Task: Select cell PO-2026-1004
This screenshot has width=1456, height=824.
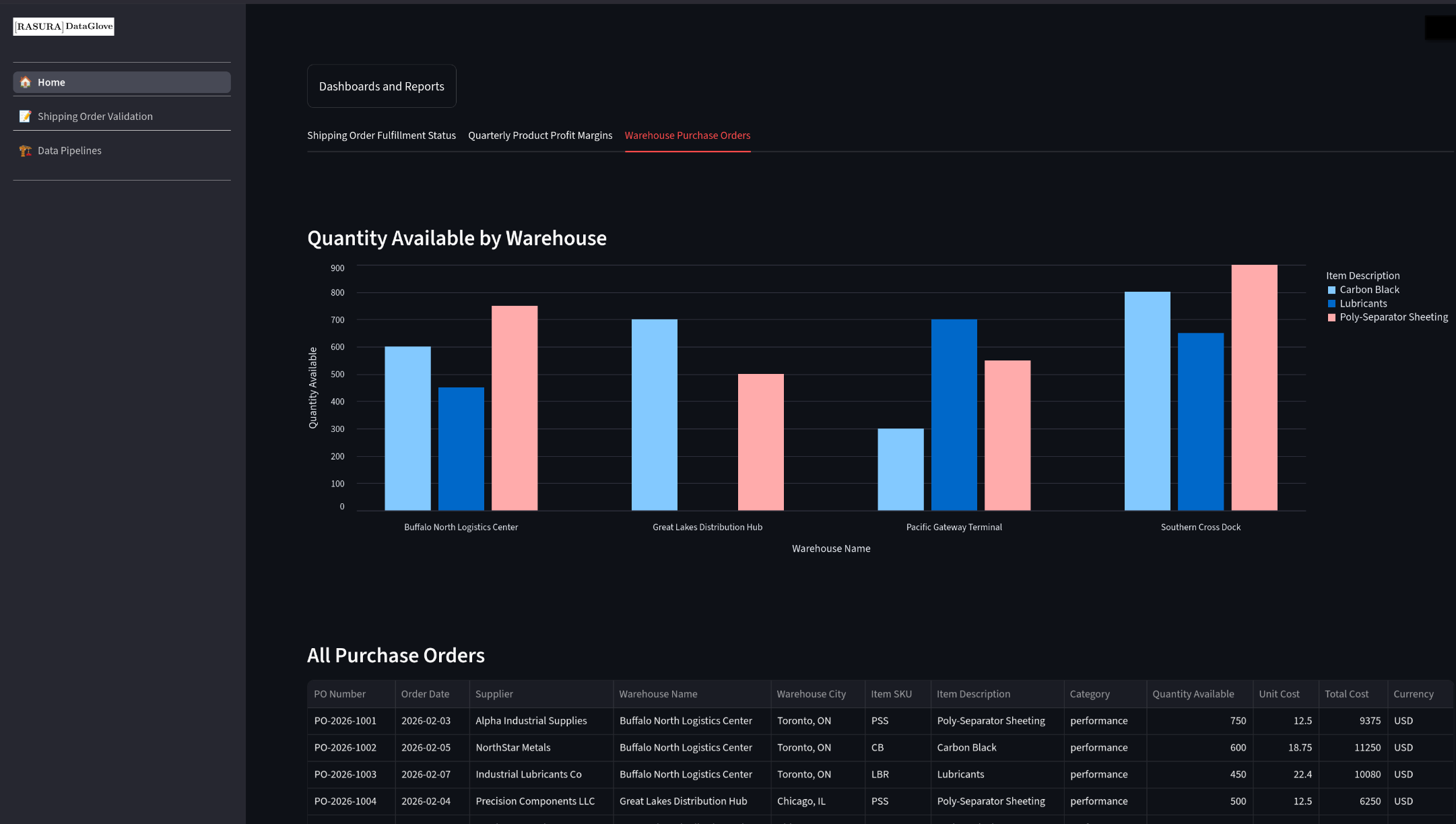Action: (351, 802)
